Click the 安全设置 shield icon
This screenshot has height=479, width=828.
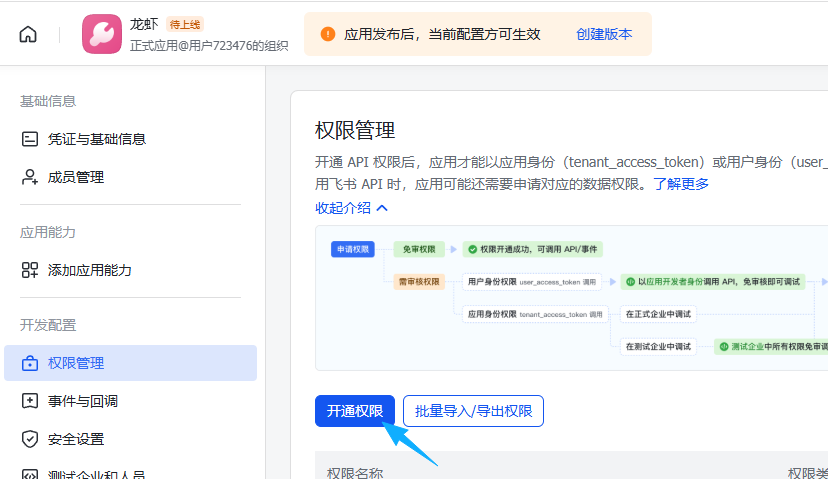pos(30,439)
